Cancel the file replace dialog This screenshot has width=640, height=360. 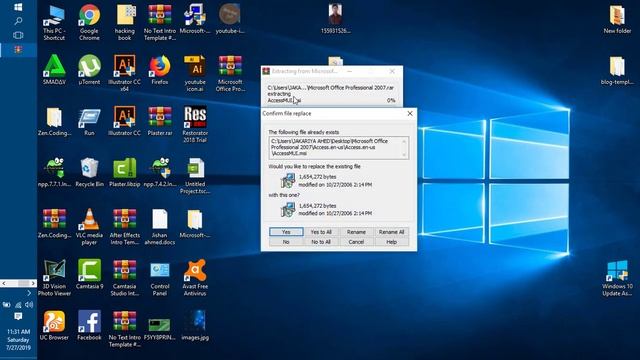(356, 242)
